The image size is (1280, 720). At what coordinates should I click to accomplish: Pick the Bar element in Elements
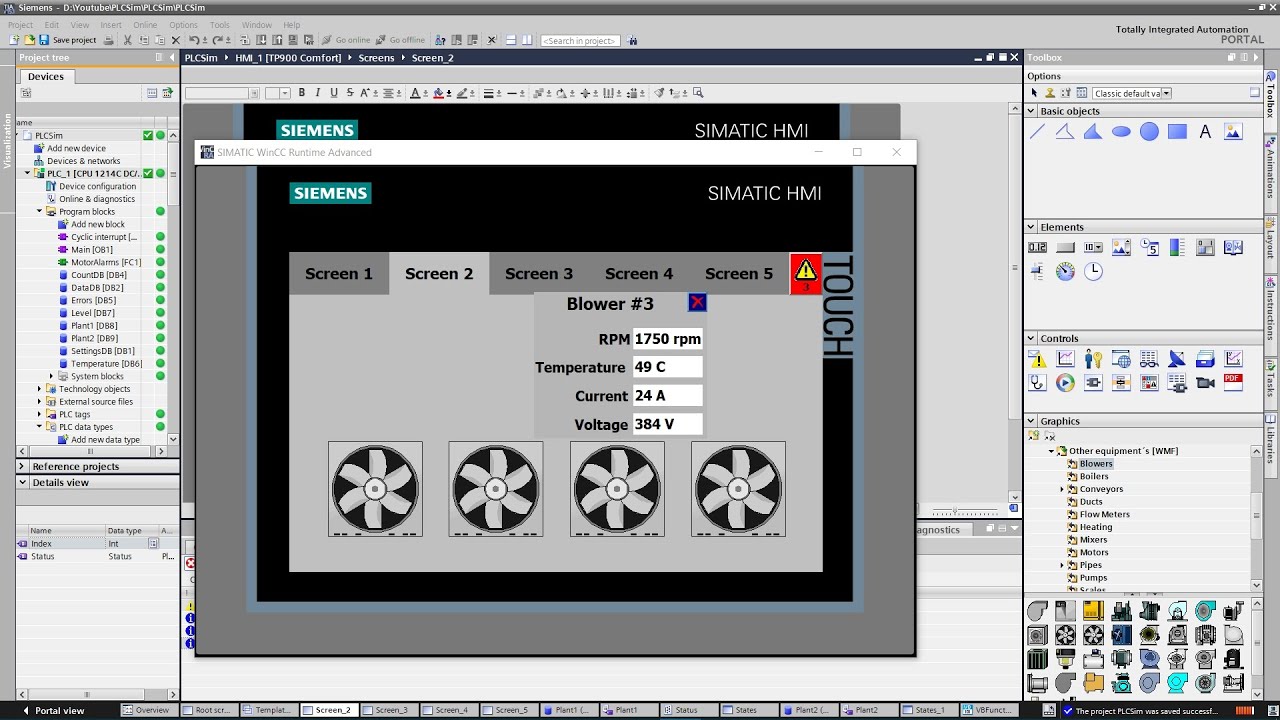(x=1177, y=247)
